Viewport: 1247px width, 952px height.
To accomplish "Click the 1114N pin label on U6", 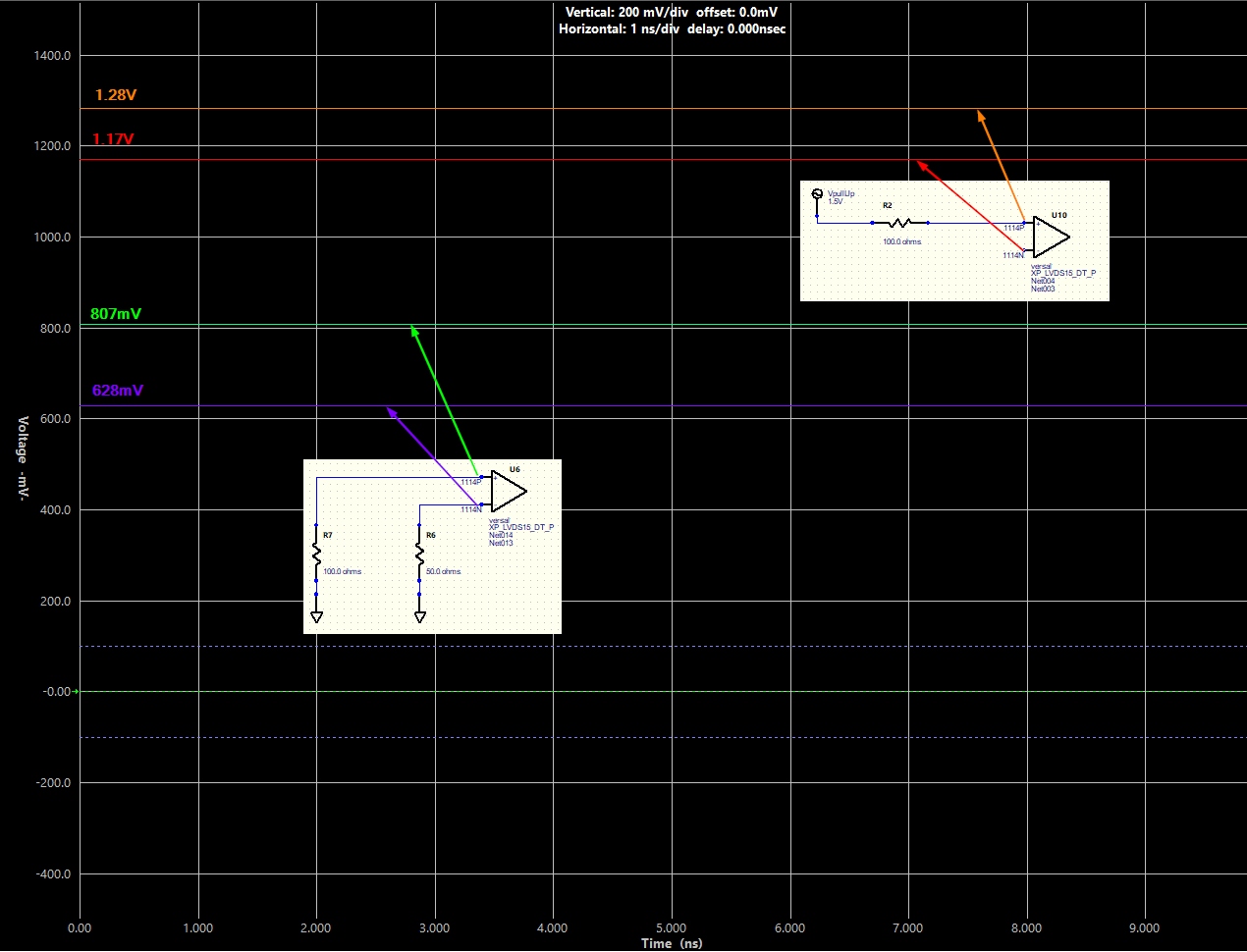I will (x=471, y=509).
